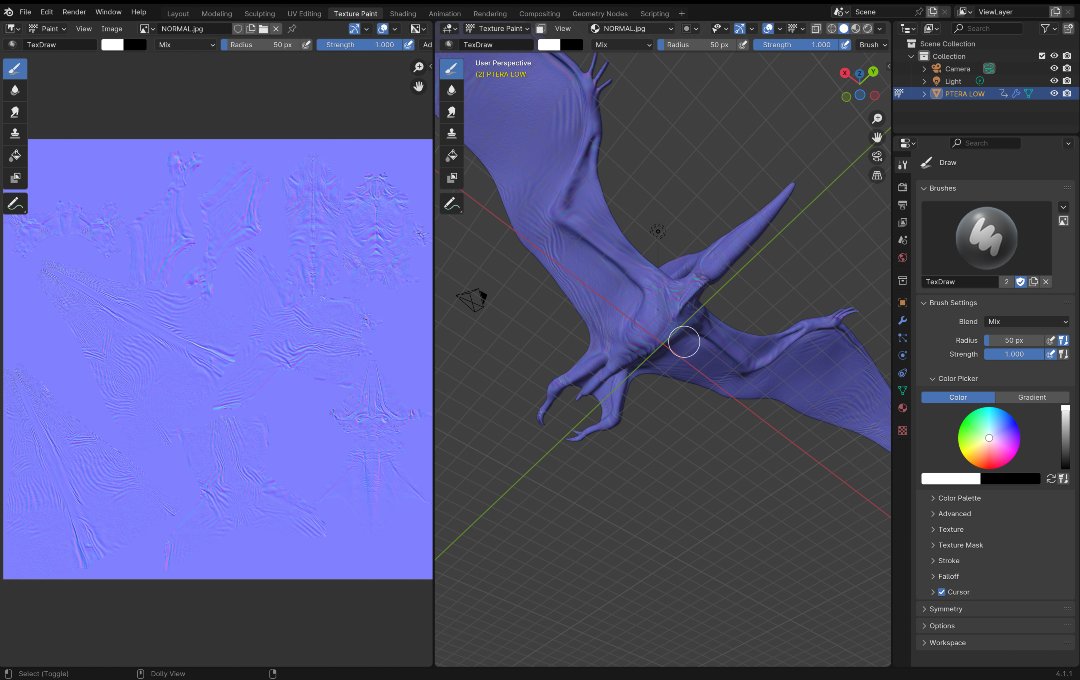Select the Gradient button in Color Picker
The width and height of the screenshot is (1080, 680).
1032,398
